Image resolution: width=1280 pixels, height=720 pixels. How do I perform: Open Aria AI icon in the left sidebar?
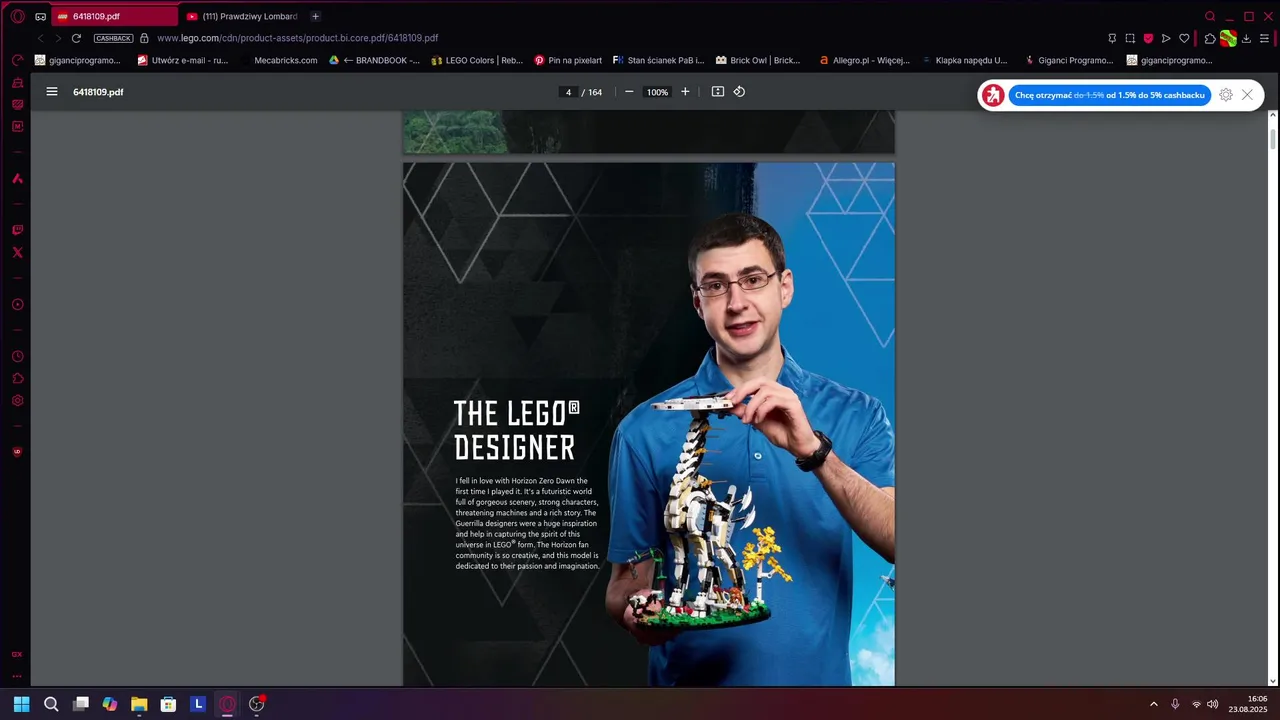pos(17,178)
